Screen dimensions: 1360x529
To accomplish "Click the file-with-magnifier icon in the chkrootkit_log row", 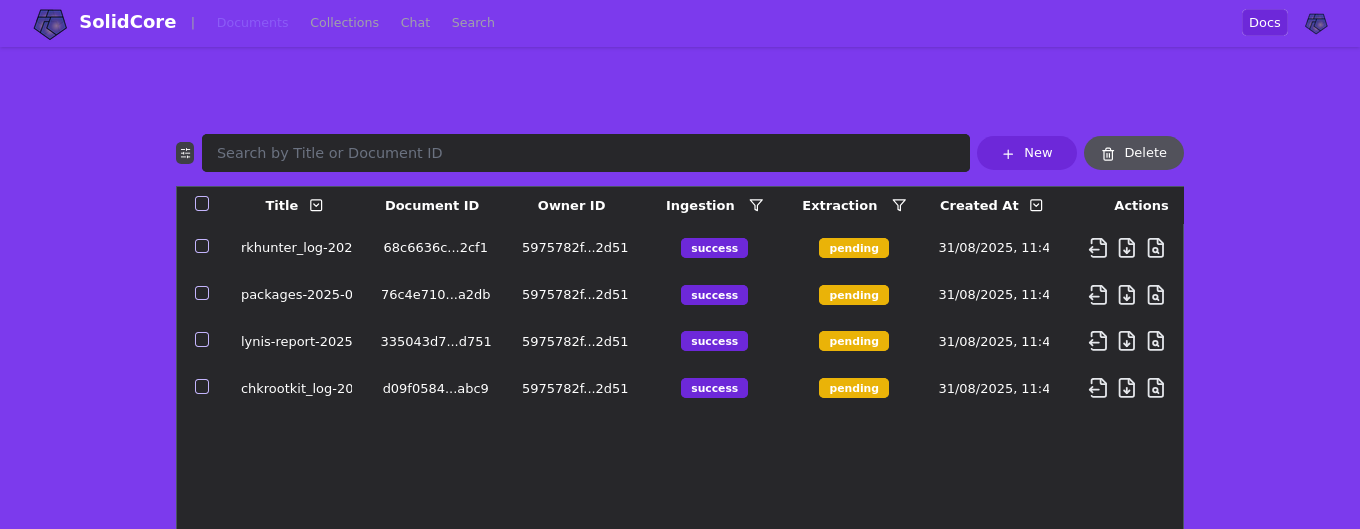I will [x=1156, y=388].
